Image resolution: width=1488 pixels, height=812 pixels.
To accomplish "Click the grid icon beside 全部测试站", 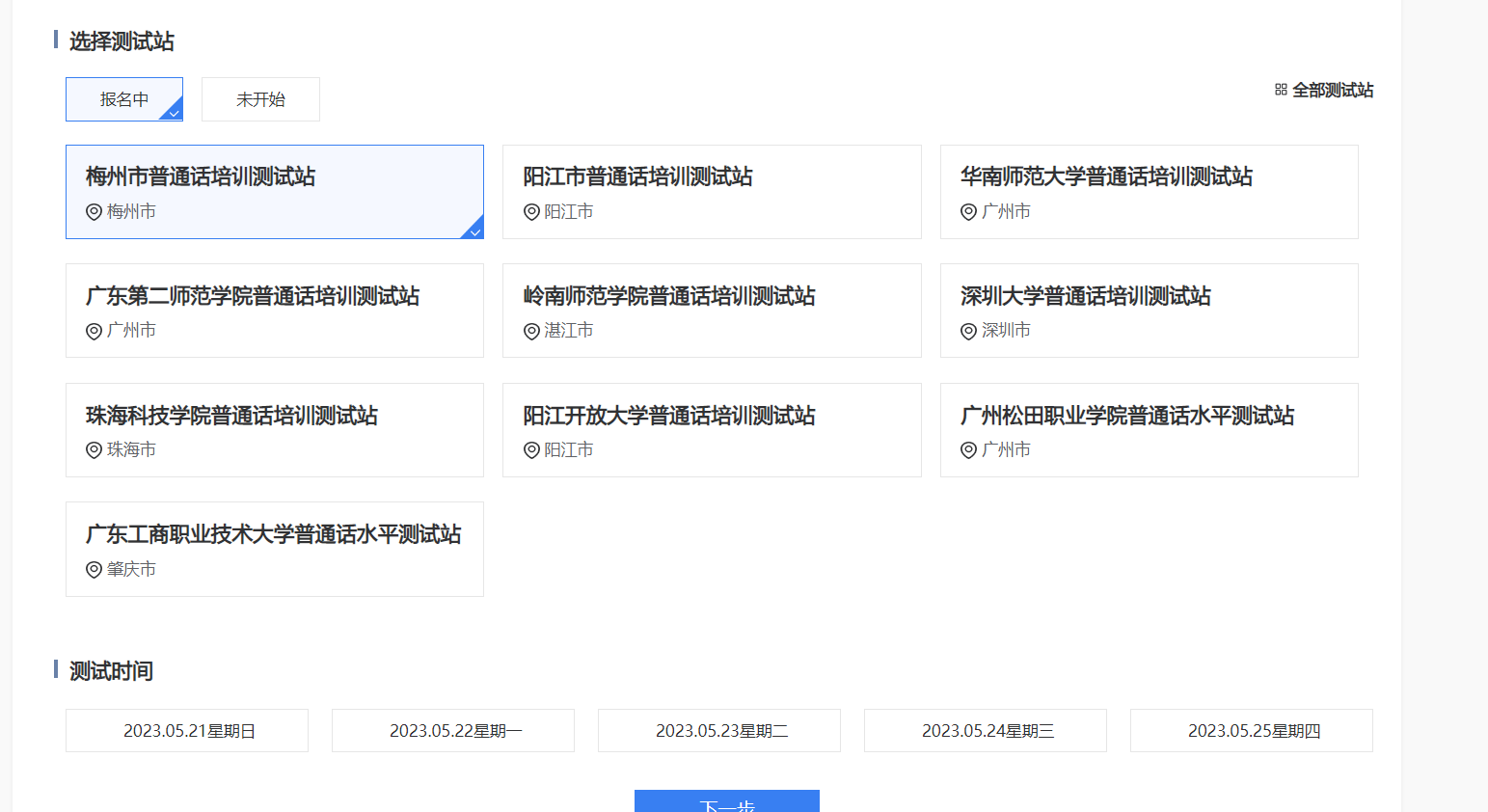I will pyautogui.click(x=1281, y=90).
